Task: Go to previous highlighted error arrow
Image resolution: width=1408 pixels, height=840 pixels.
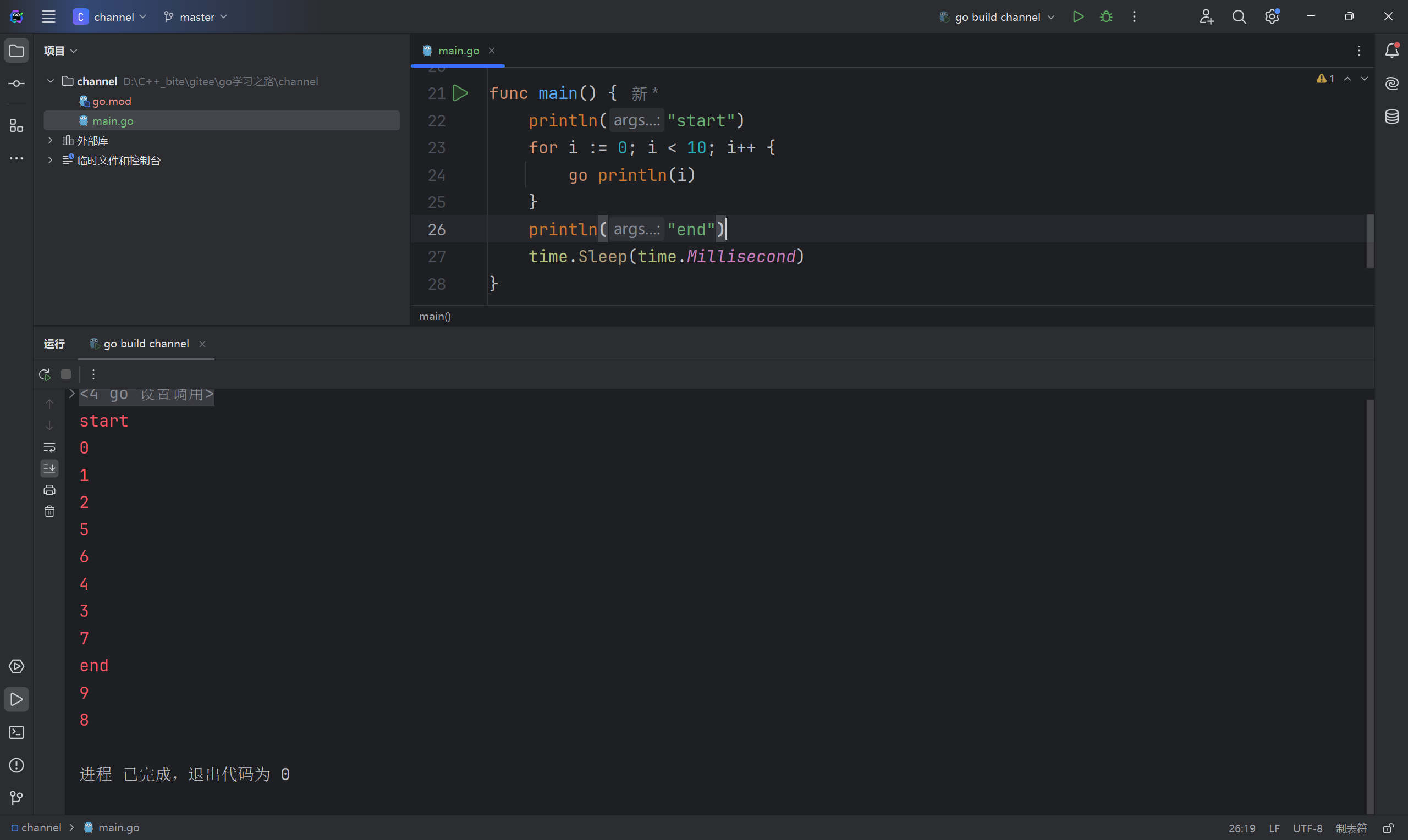Action: point(1347,79)
